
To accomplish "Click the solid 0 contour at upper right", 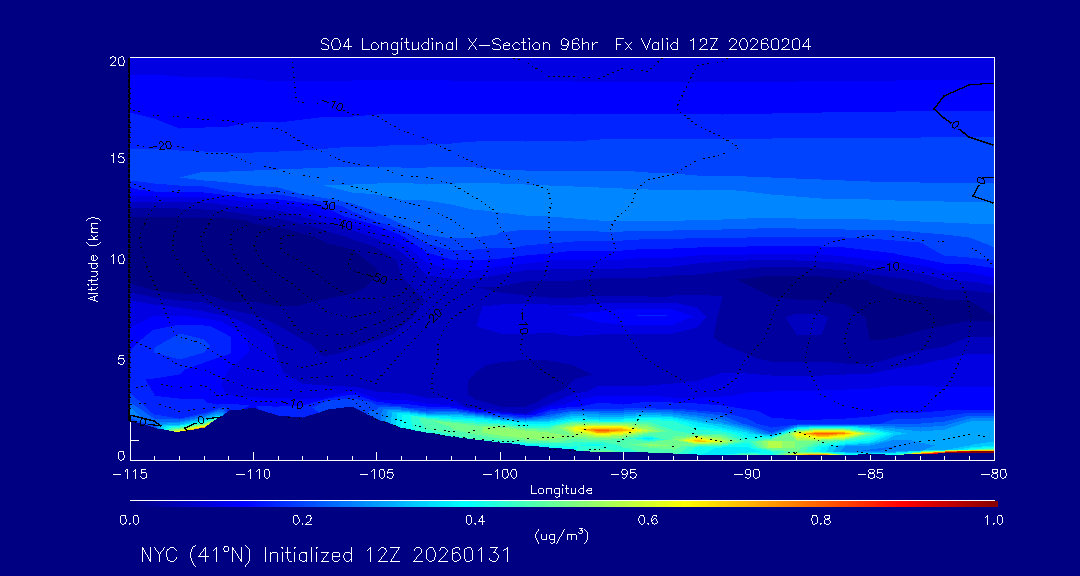I will [x=956, y=123].
